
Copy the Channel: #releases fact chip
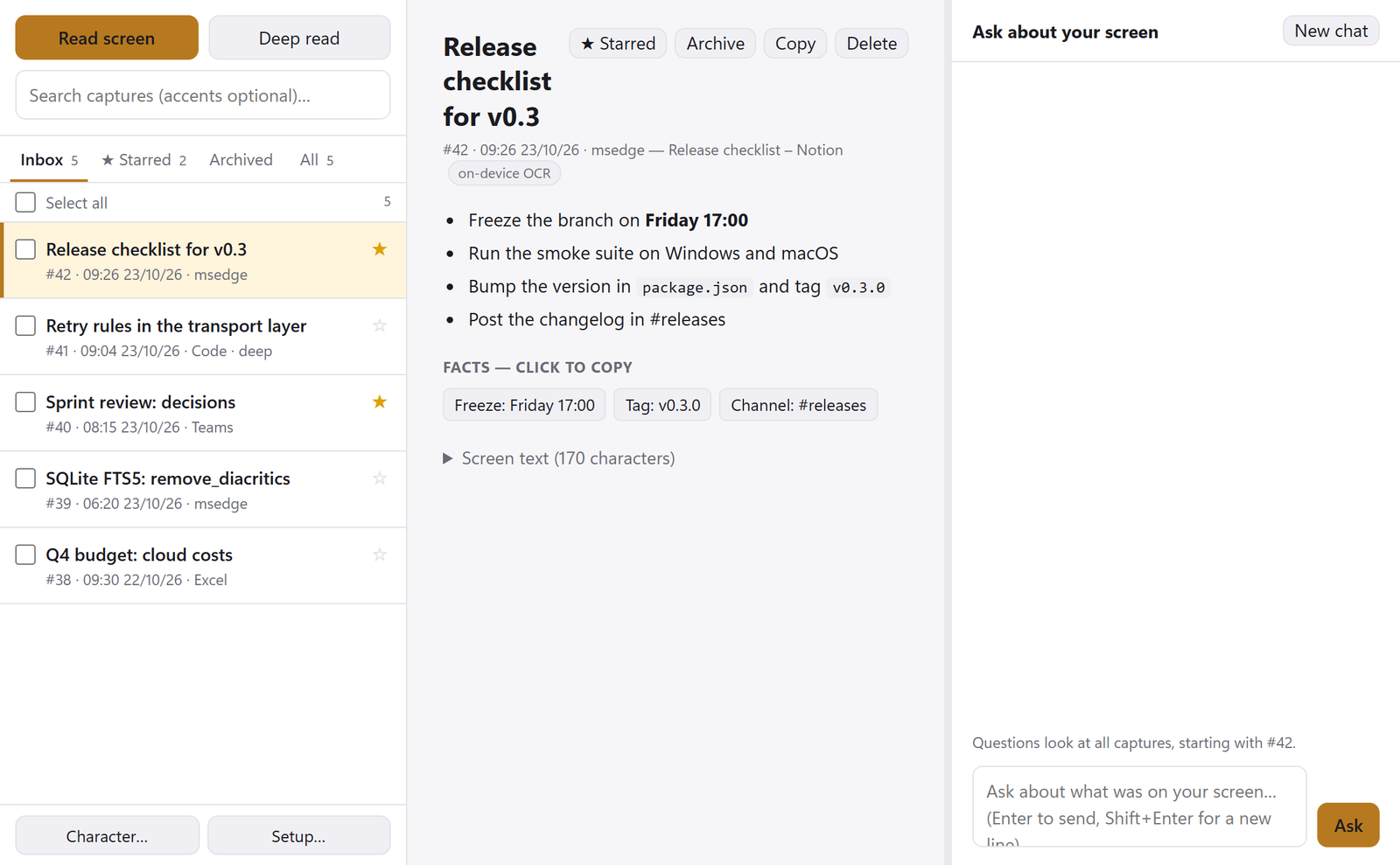pos(798,405)
